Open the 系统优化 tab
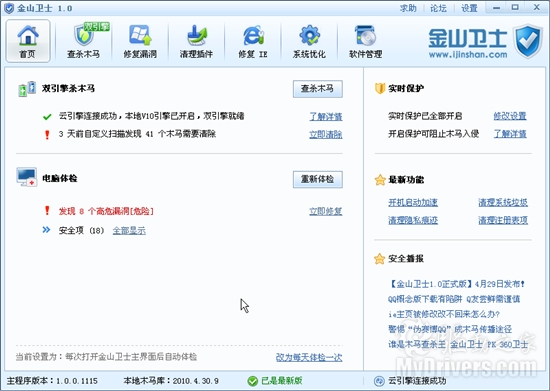 pyautogui.click(x=309, y=41)
